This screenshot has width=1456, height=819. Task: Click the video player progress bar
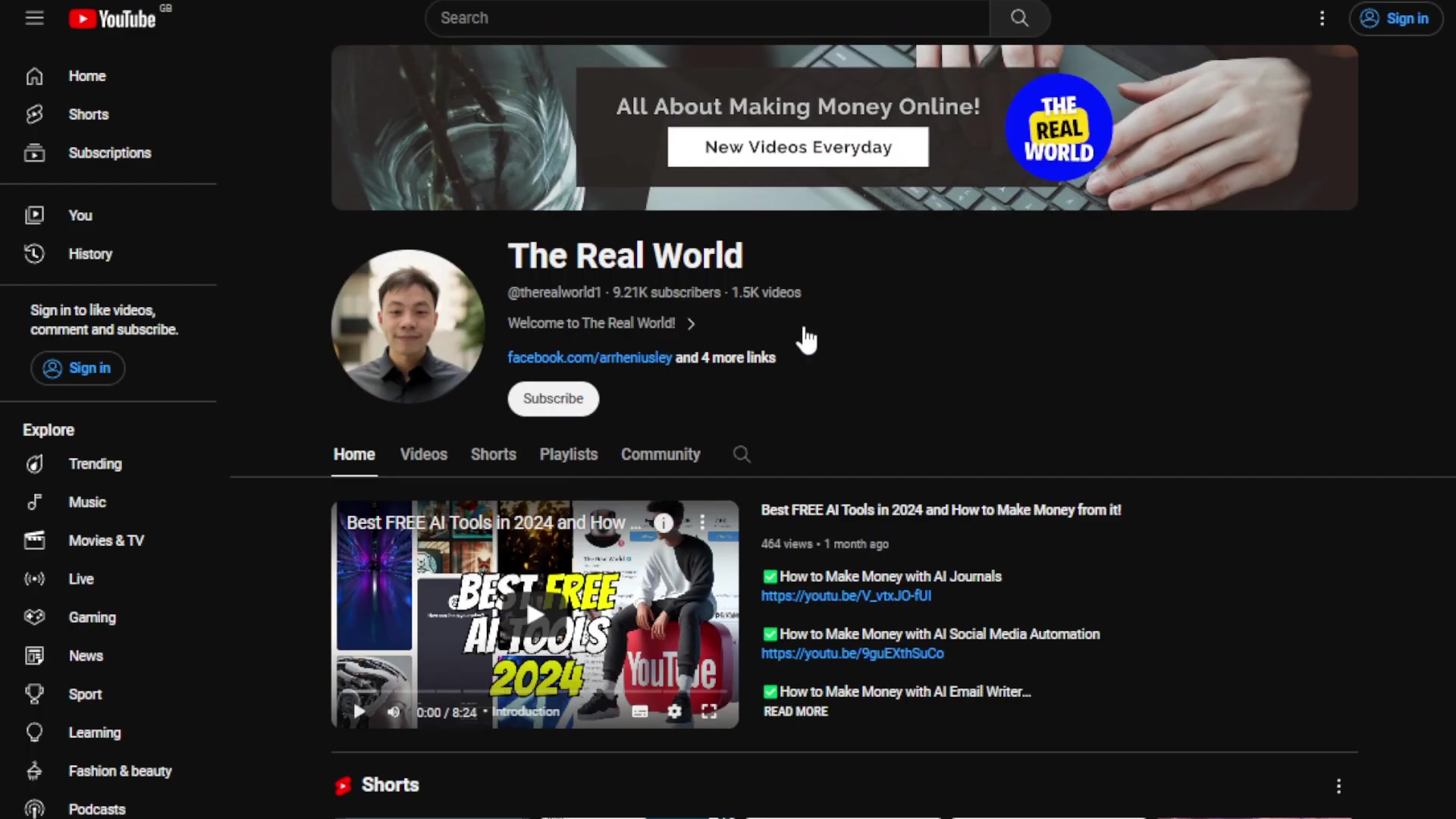(x=535, y=692)
